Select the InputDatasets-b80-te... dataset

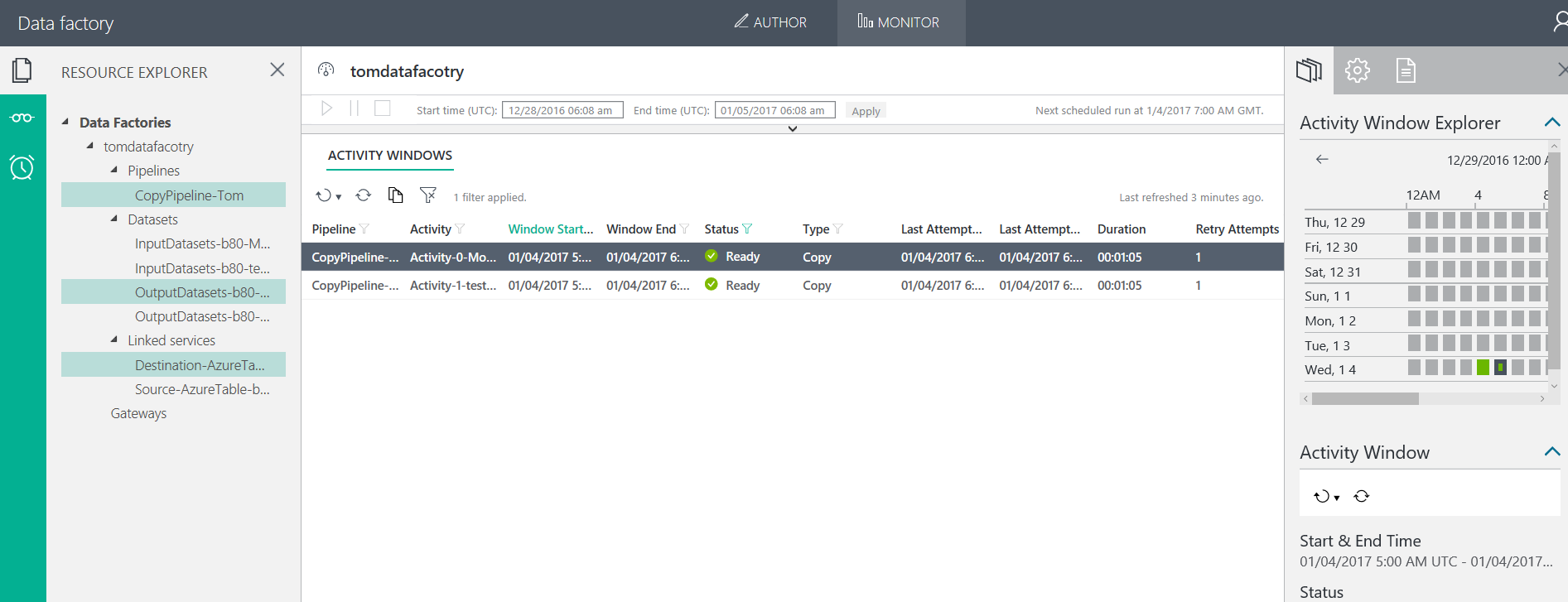(x=202, y=268)
